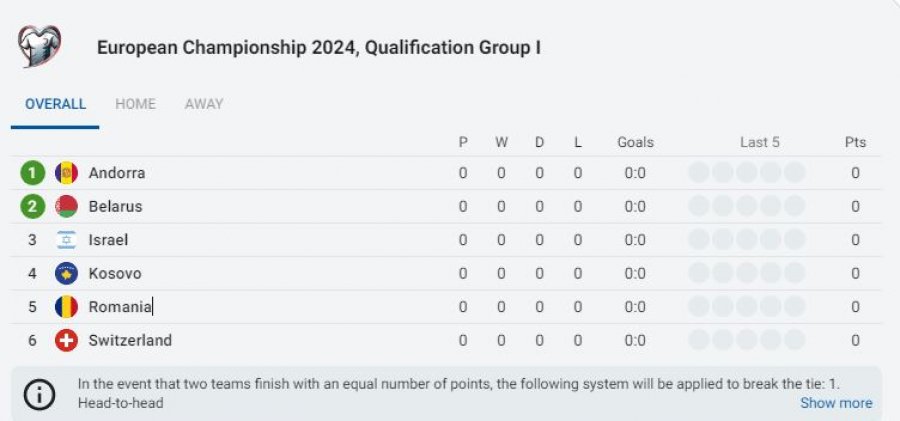The width and height of the screenshot is (900, 421).
Task: Select the OVERALL standings tab
Action: [x=55, y=104]
